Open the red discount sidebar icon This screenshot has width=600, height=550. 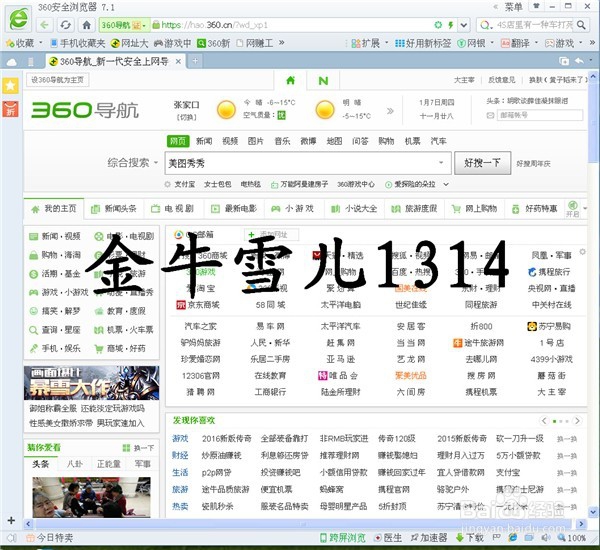pyautogui.click(x=10, y=109)
